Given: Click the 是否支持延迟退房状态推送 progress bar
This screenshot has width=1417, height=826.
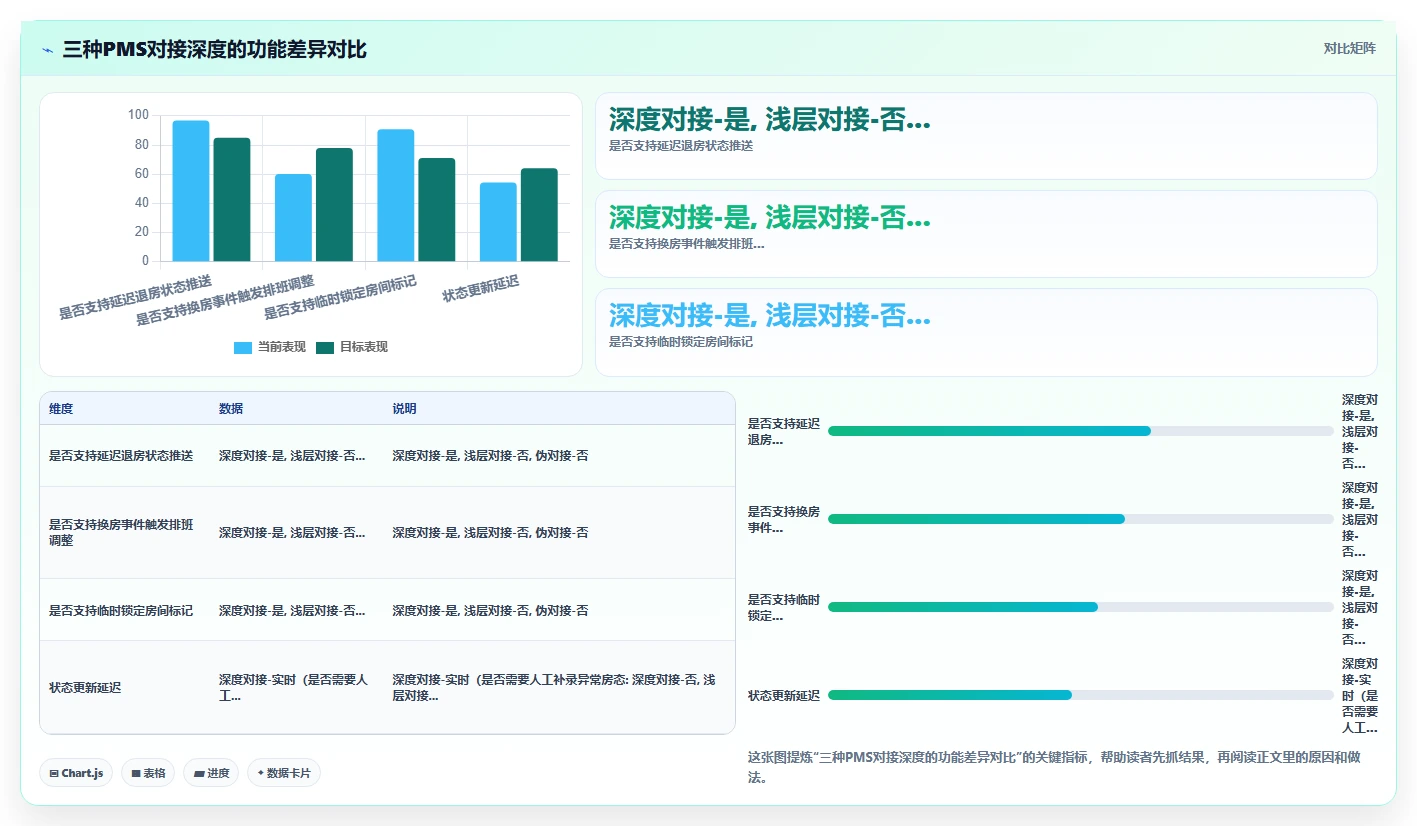Looking at the screenshot, I should pos(1081,431).
